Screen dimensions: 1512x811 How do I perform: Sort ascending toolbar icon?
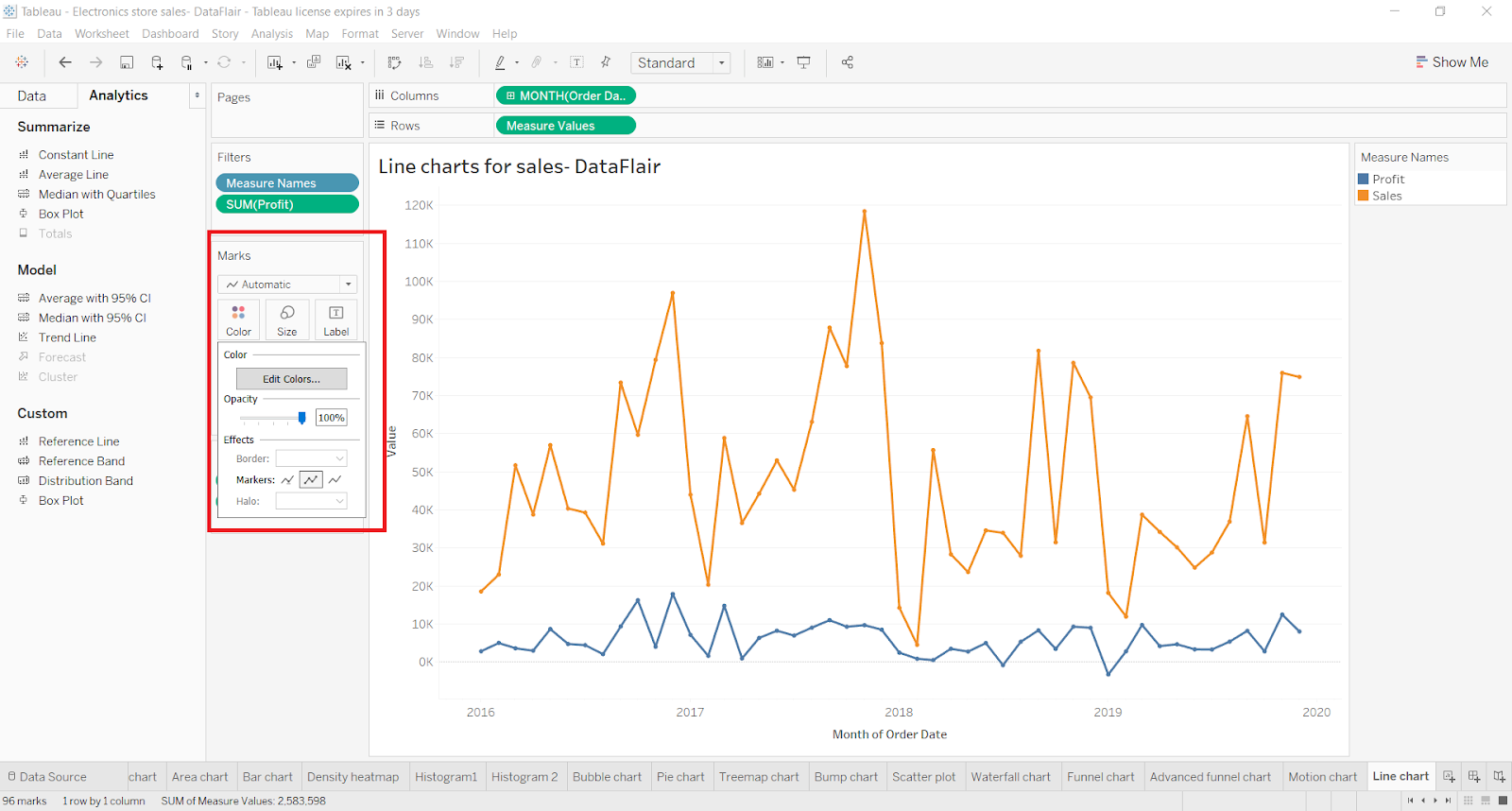426,62
